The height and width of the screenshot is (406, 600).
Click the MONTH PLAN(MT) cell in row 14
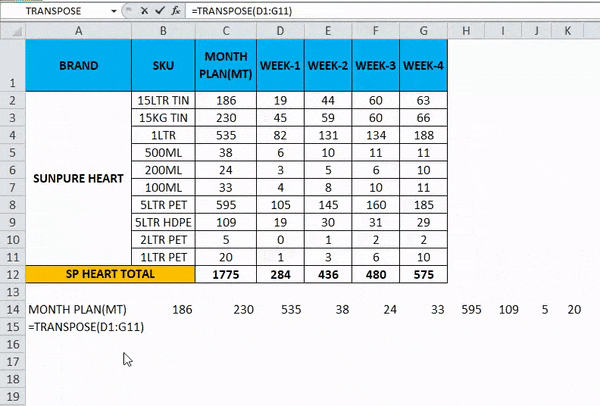click(x=78, y=309)
